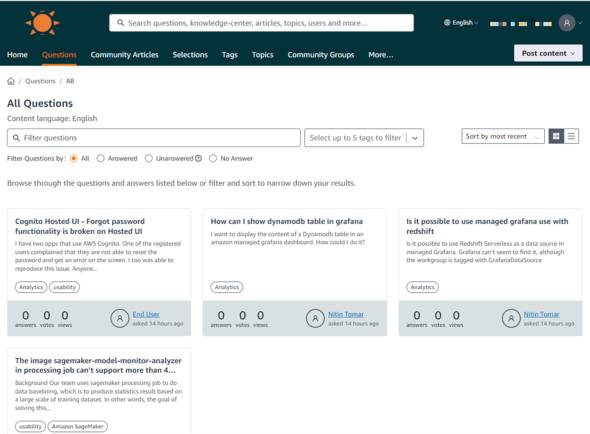Open the Post content dropdown
Image resolution: width=590 pixels, height=434 pixels.
[x=548, y=53]
